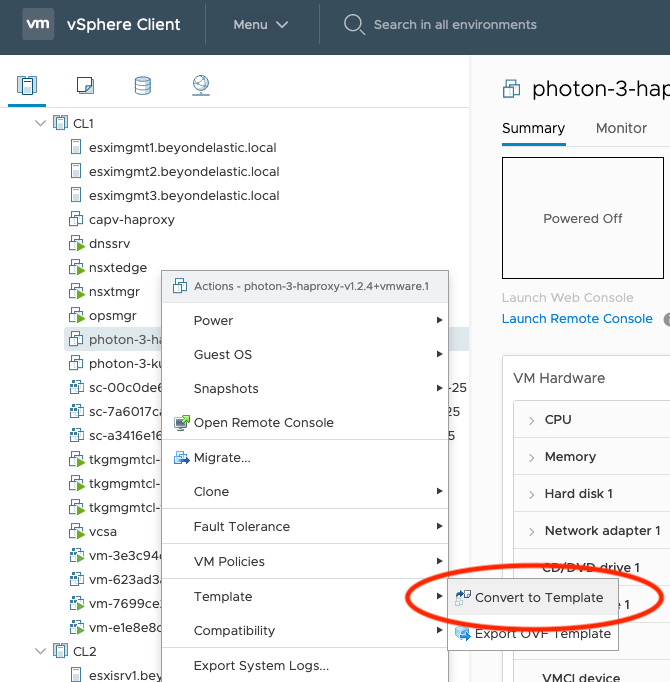Select the dnssrv virtual machine icon
Viewport: 670px width, 682px height.
coord(75,244)
